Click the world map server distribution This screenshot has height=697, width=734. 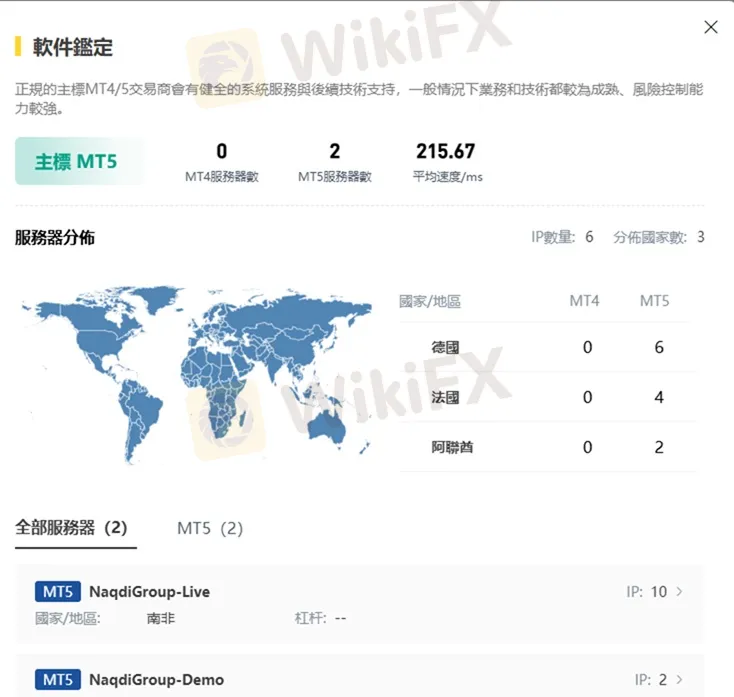coord(197,374)
